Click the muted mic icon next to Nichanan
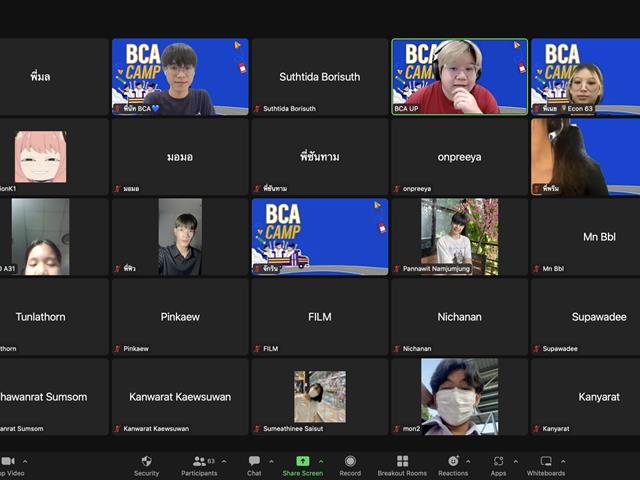640x480 pixels. [397, 349]
